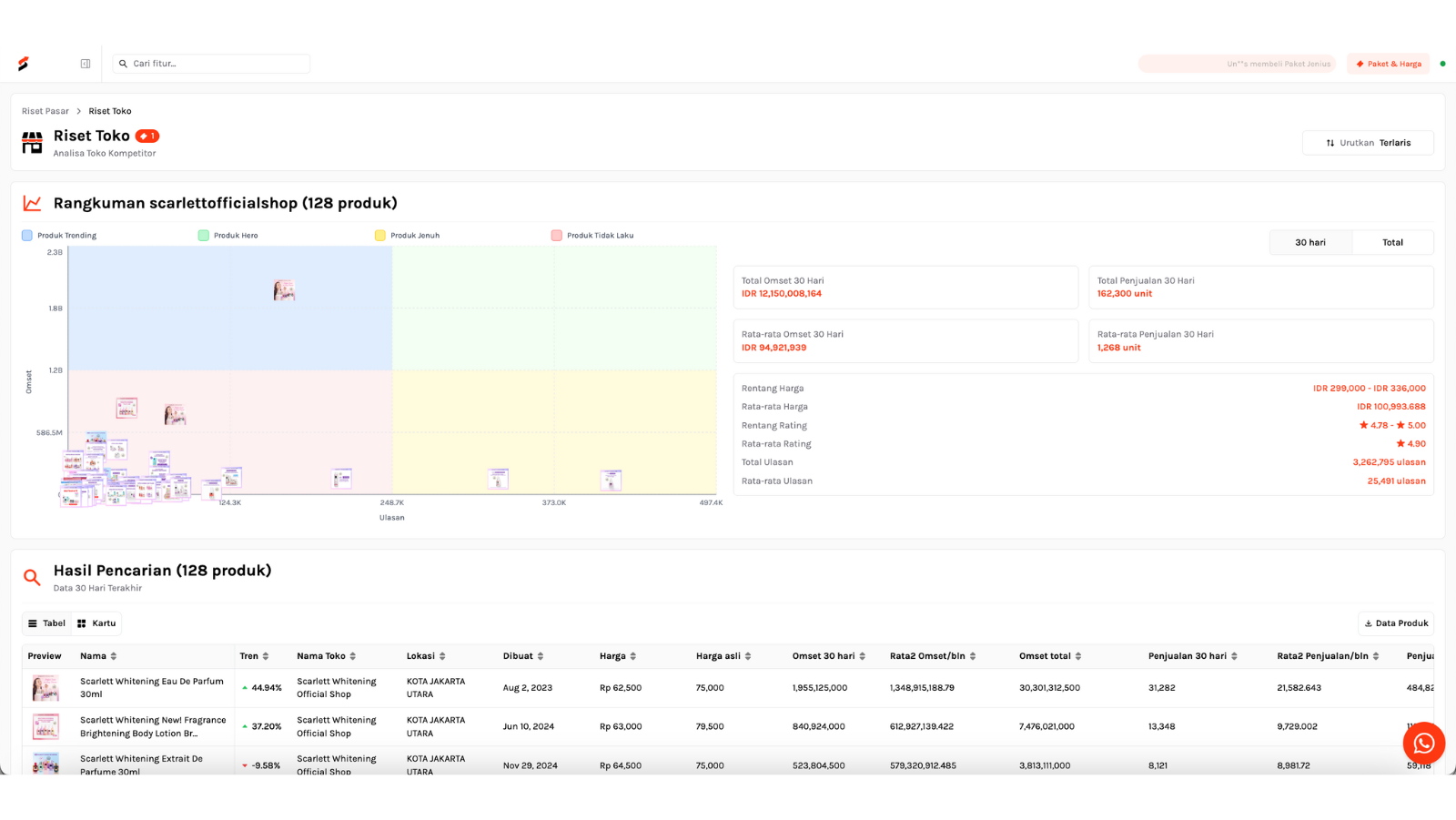The width and height of the screenshot is (1456, 820).
Task: Toggle Produk Trending legend swatch
Action: pyautogui.click(x=27, y=236)
